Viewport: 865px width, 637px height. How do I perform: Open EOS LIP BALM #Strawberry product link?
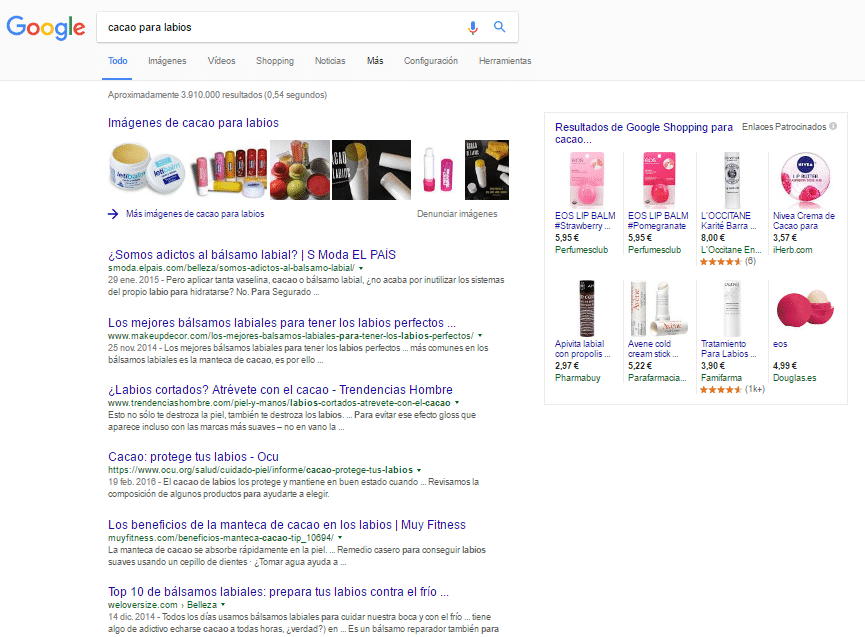click(x=585, y=221)
